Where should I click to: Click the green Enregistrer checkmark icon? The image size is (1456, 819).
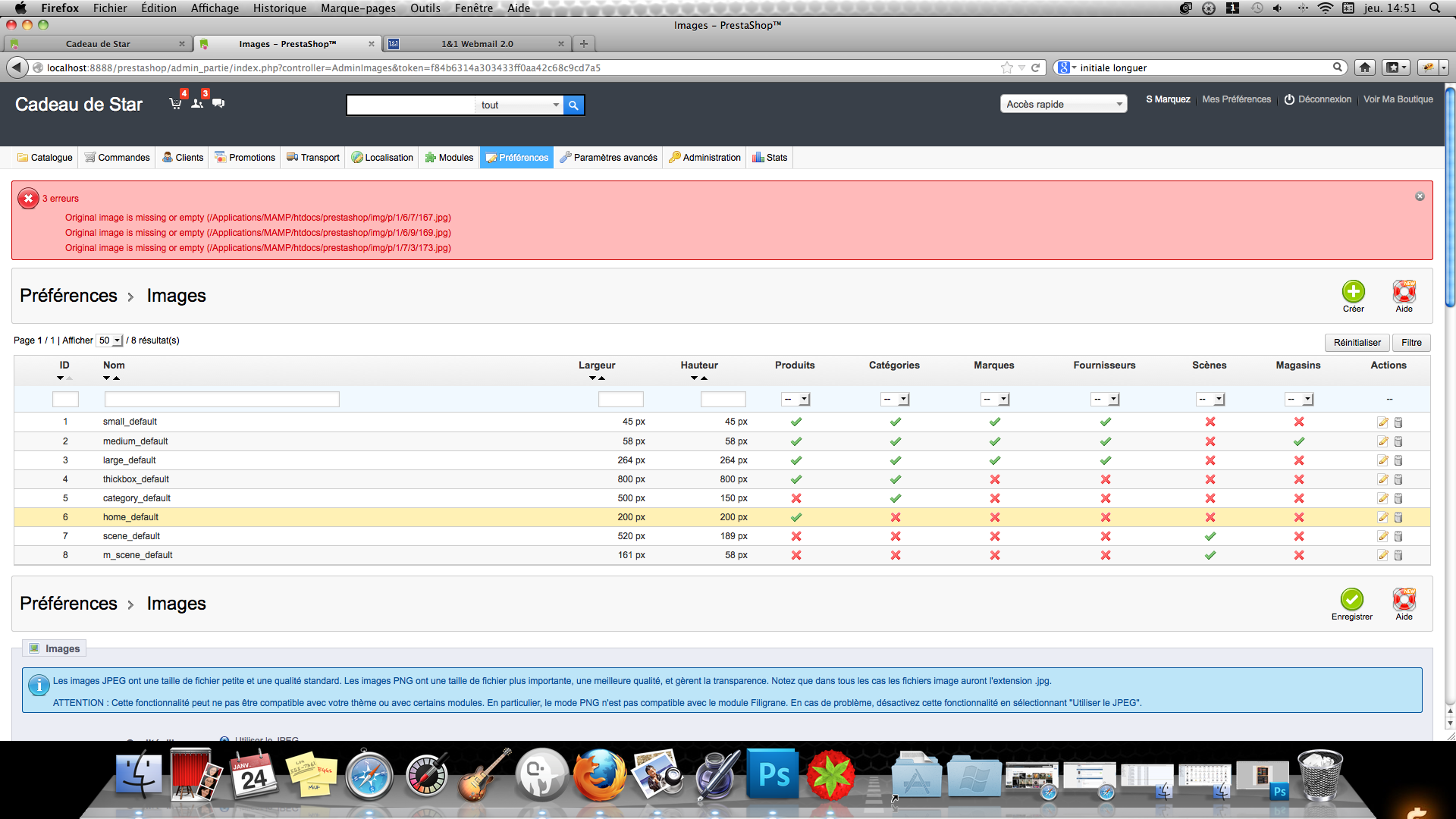pyautogui.click(x=1351, y=600)
